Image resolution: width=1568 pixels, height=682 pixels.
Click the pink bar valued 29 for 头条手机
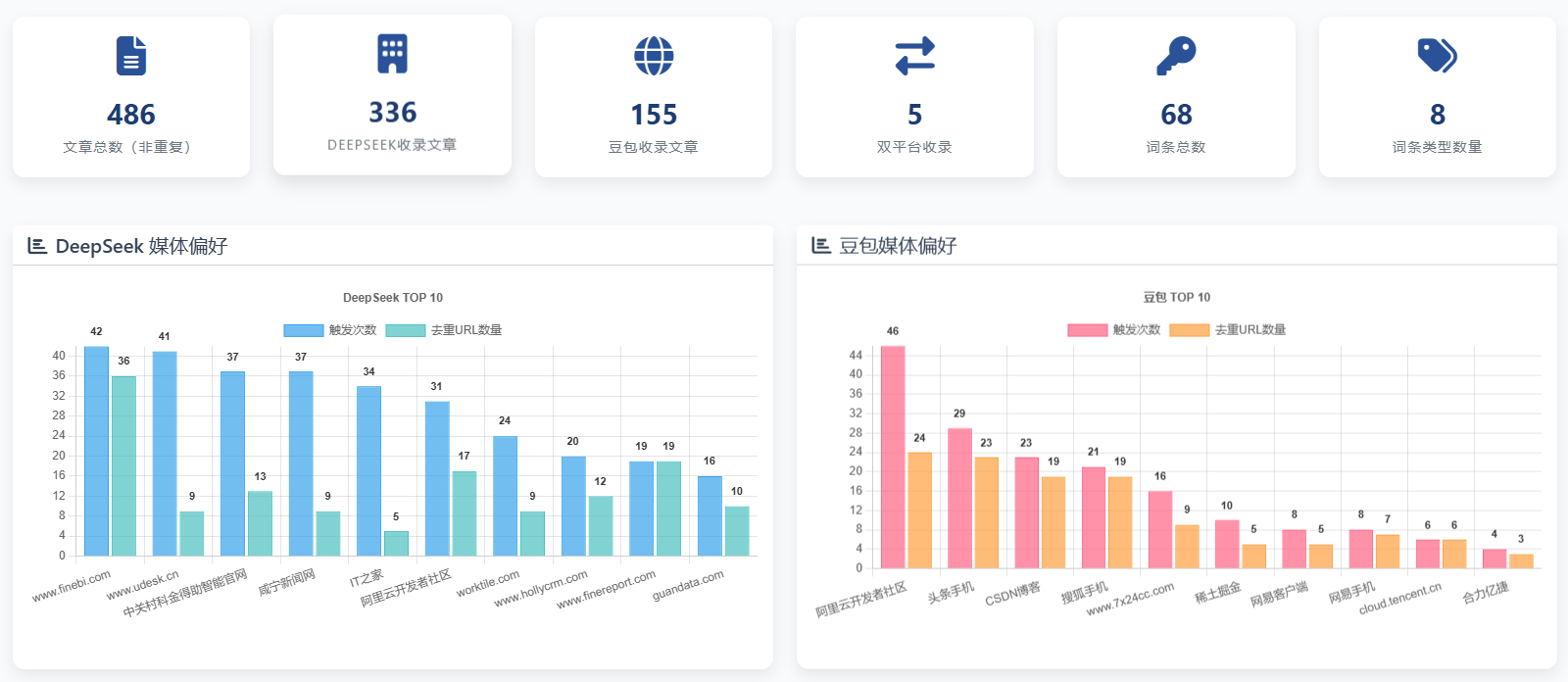(x=959, y=498)
